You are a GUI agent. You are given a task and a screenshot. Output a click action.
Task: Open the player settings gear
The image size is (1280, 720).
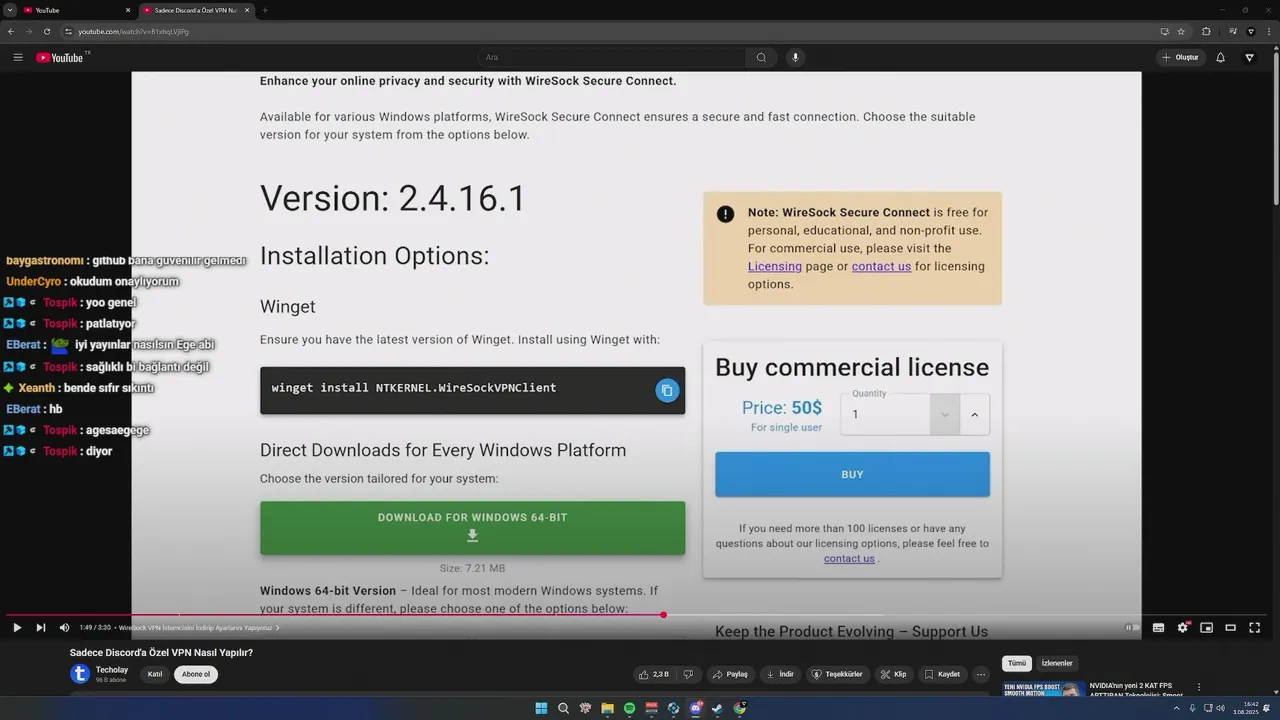[x=1183, y=628]
